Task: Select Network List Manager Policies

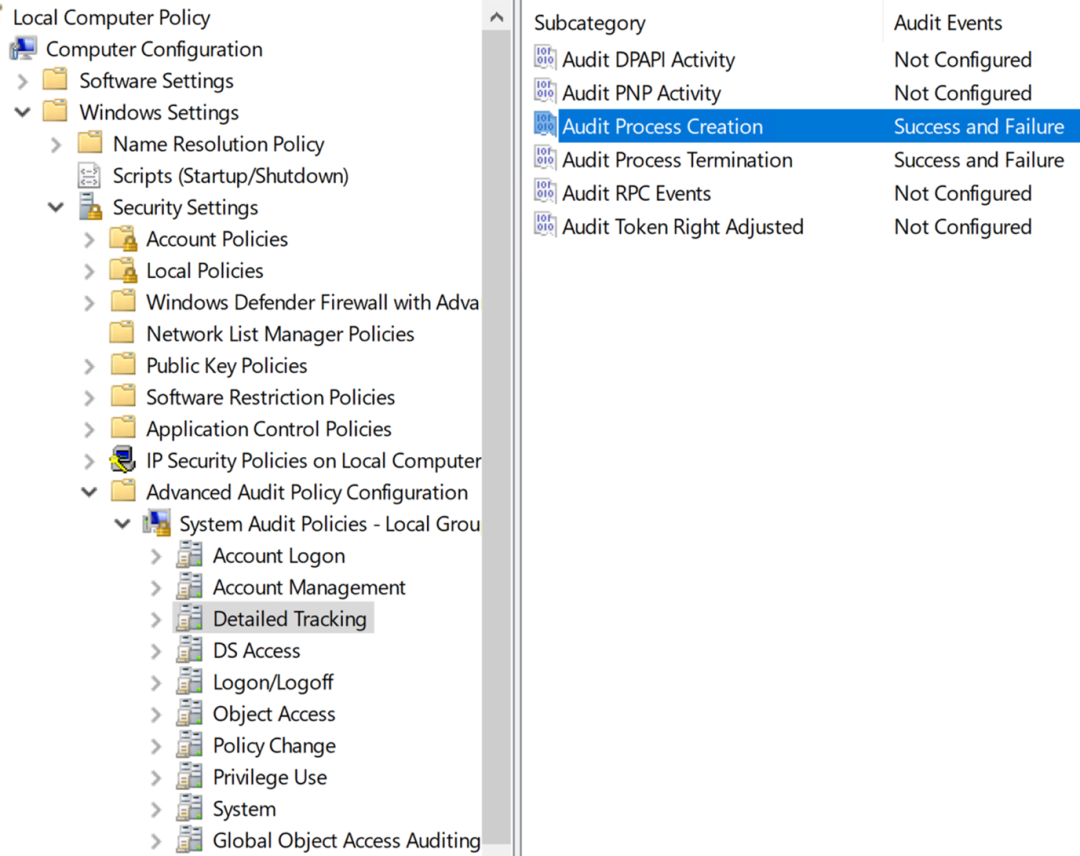Action: pos(280,334)
